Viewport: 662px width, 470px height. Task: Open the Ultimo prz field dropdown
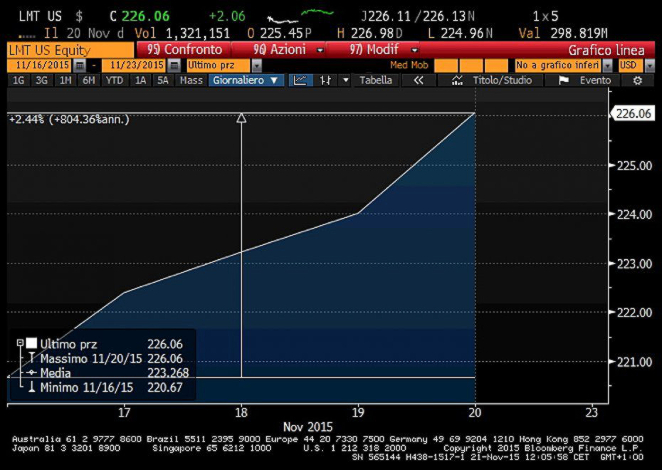pos(256,65)
